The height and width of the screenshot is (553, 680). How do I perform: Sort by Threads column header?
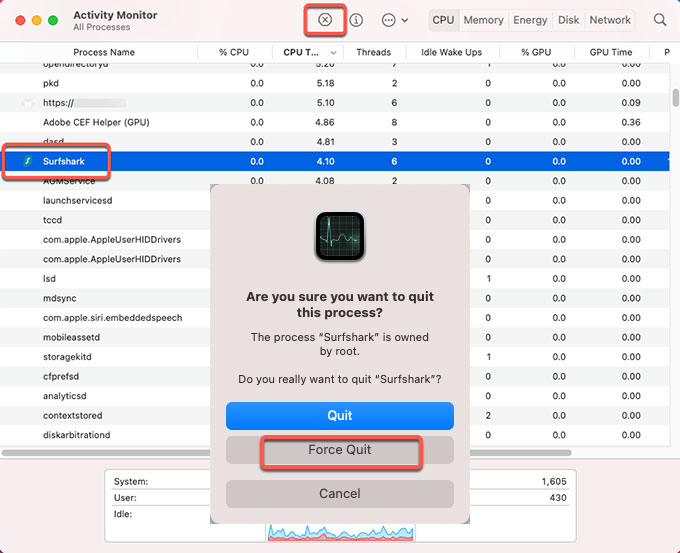point(373,52)
